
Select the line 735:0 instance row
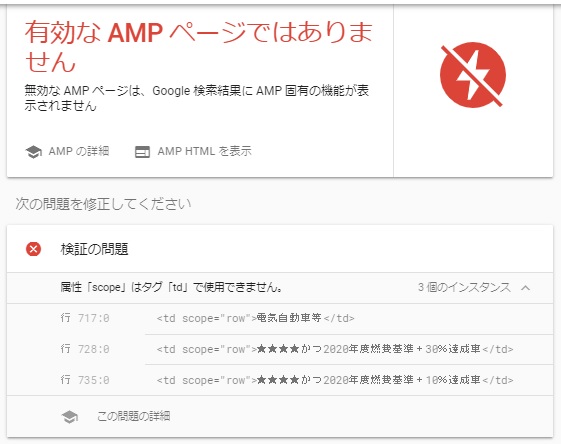280,380
